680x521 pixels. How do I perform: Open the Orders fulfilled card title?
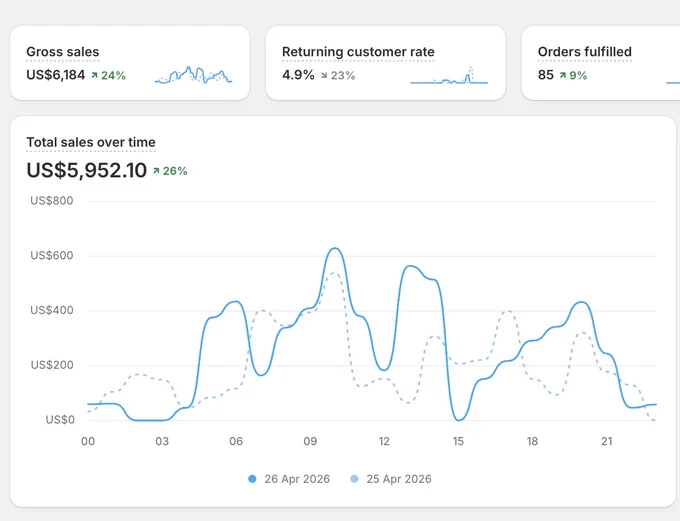(584, 52)
